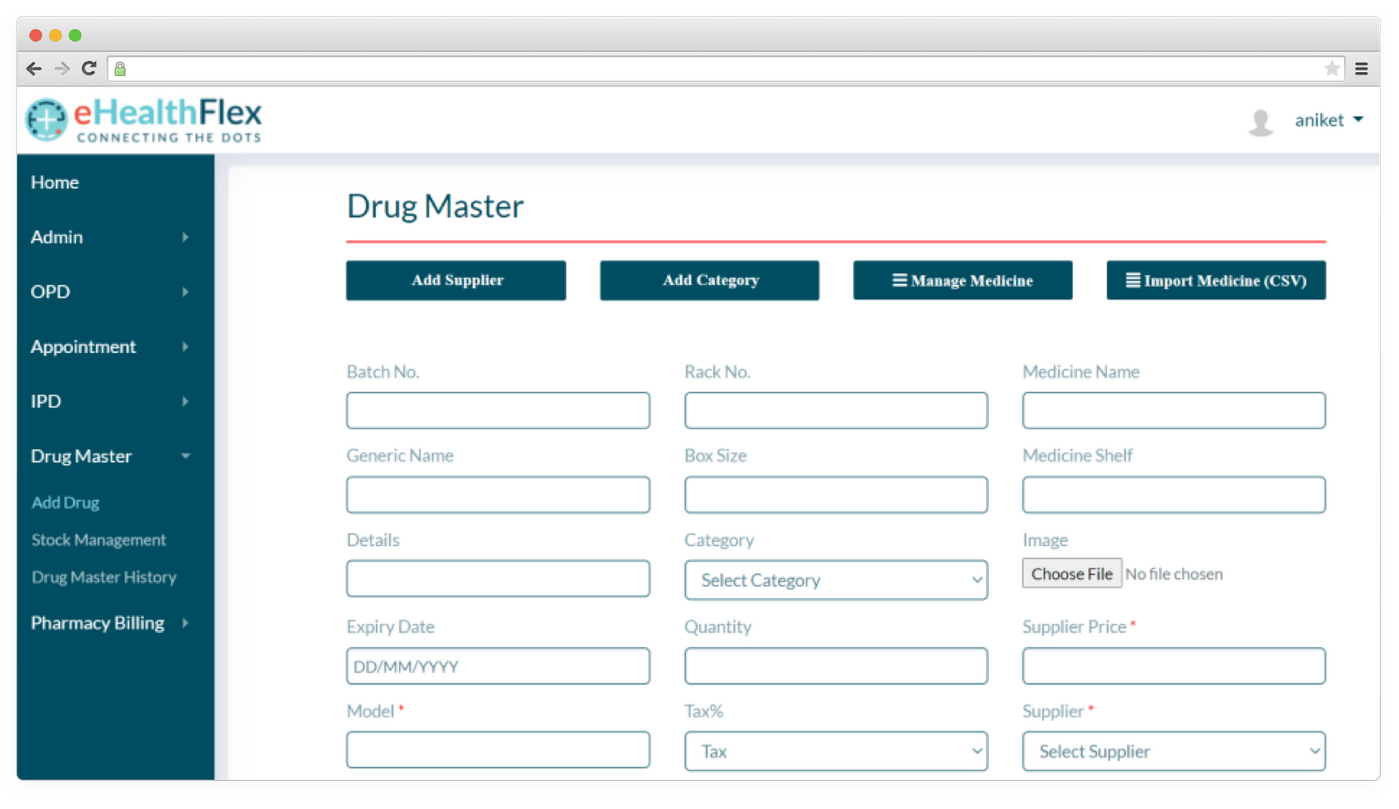Screen dimensions: 1399x809
Task: Reload the page with the refresh icon
Action: coord(89,69)
